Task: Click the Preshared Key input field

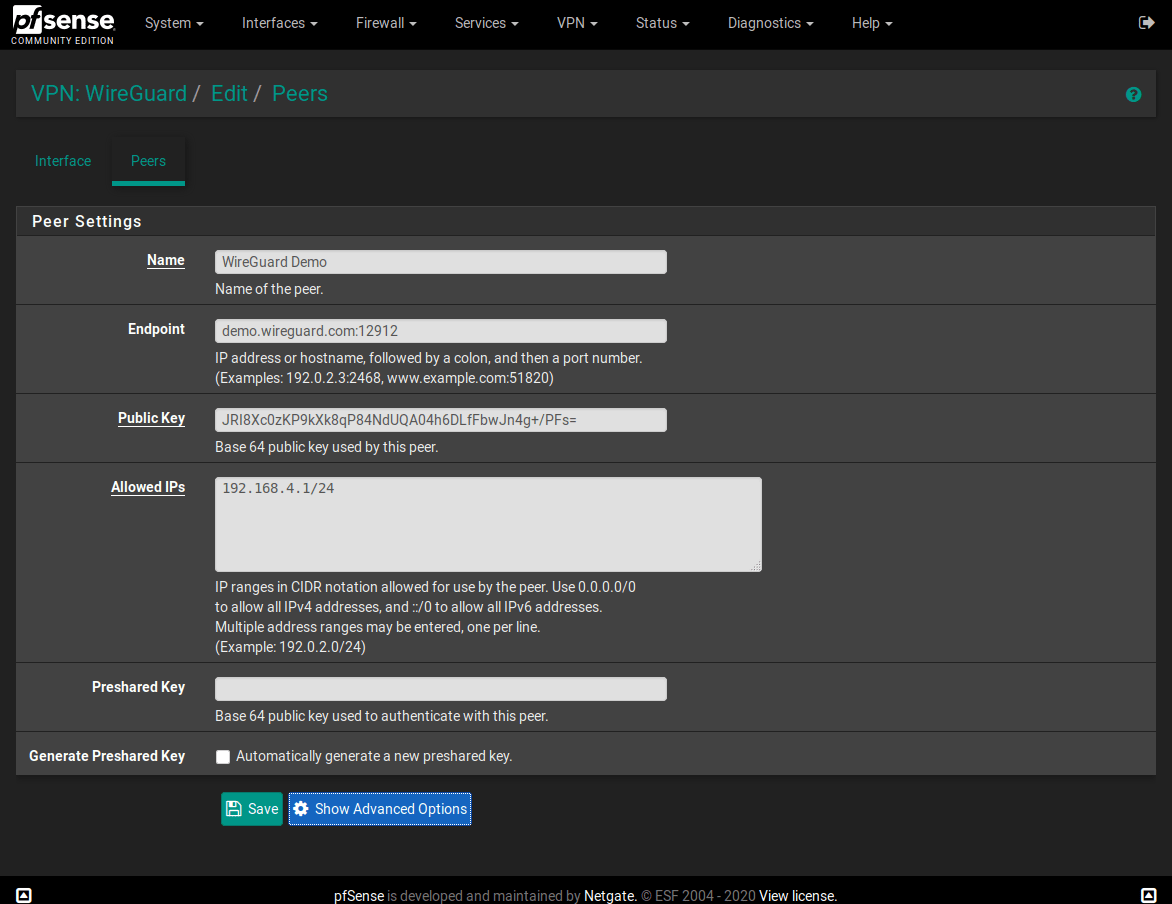Action: (440, 689)
